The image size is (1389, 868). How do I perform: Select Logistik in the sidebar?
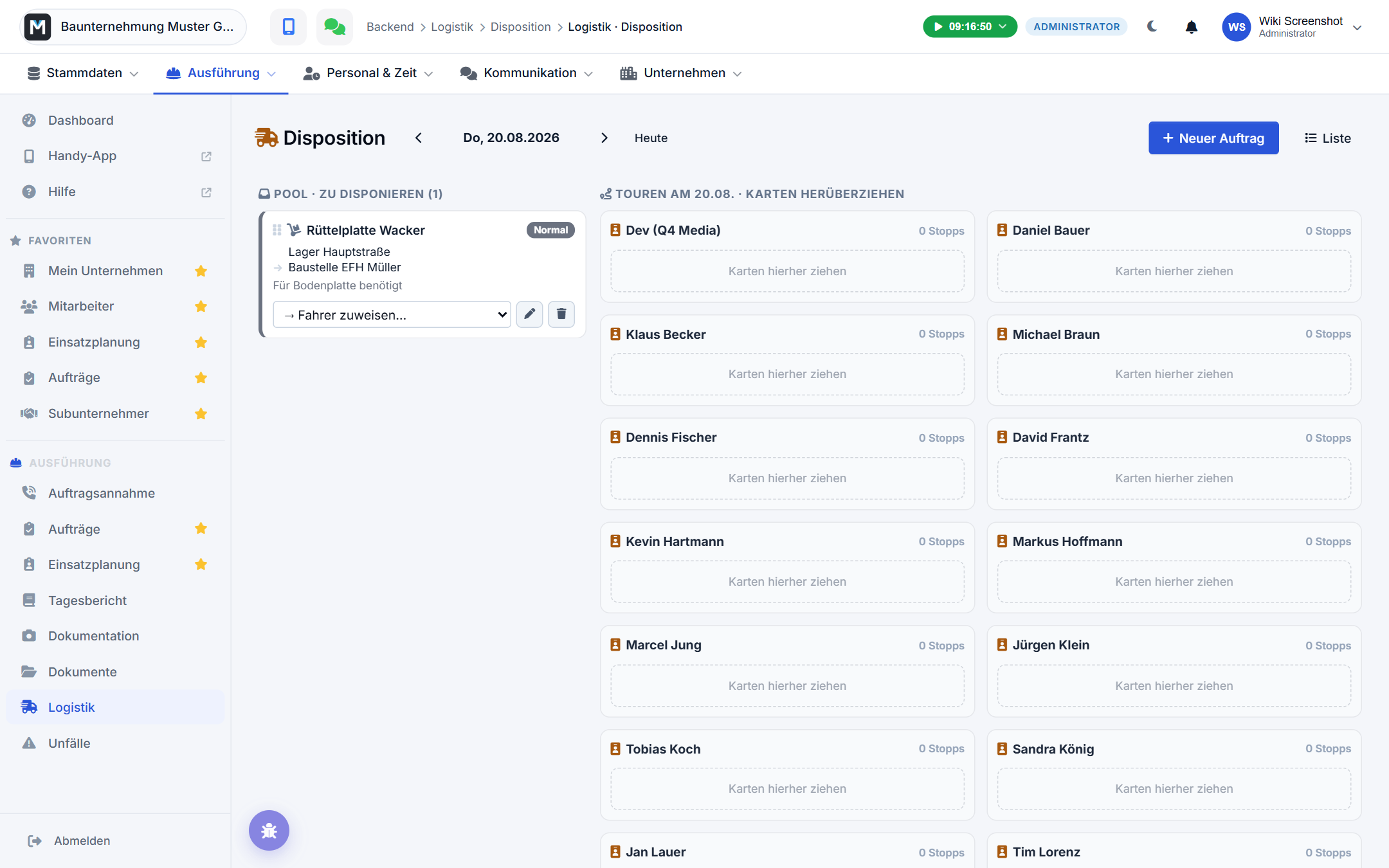(115, 707)
